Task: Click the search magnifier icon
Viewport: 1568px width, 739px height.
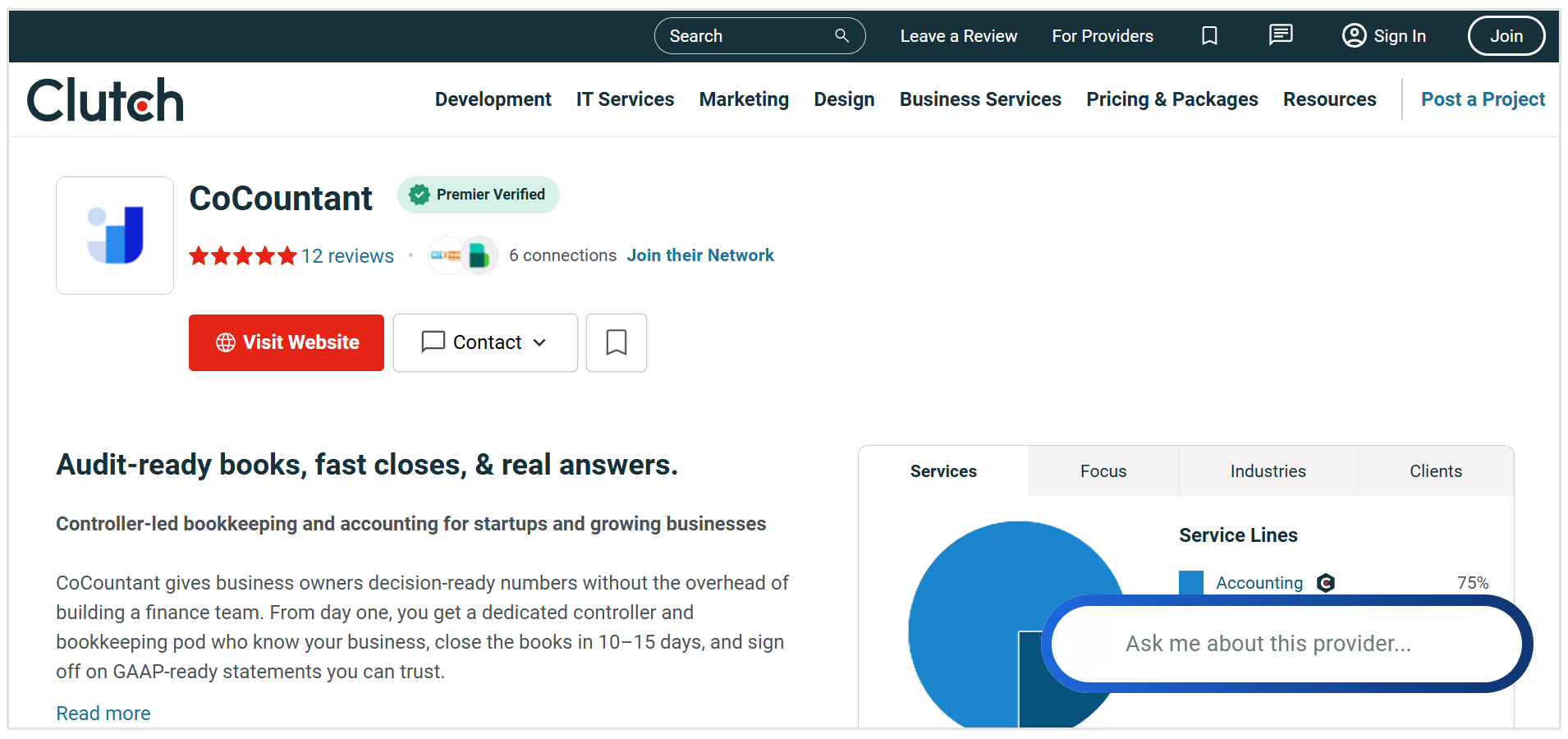Action: 841,35
